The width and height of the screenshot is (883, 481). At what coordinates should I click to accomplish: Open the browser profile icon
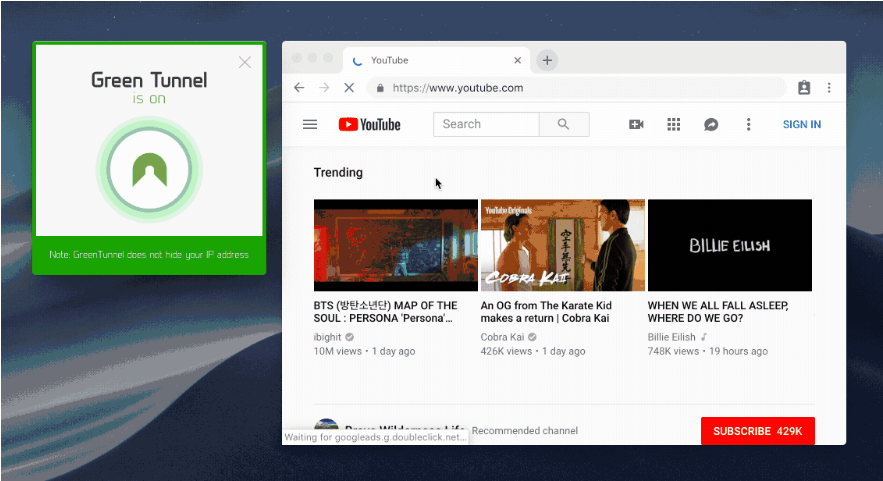(x=804, y=88)
